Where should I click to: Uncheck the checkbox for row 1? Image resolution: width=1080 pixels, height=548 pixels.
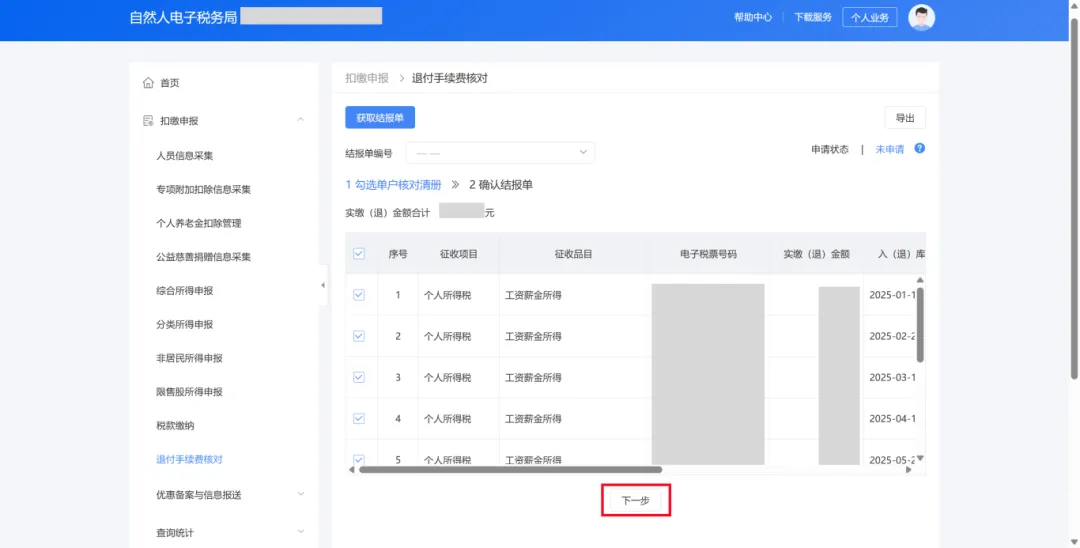tap(359, 295)
